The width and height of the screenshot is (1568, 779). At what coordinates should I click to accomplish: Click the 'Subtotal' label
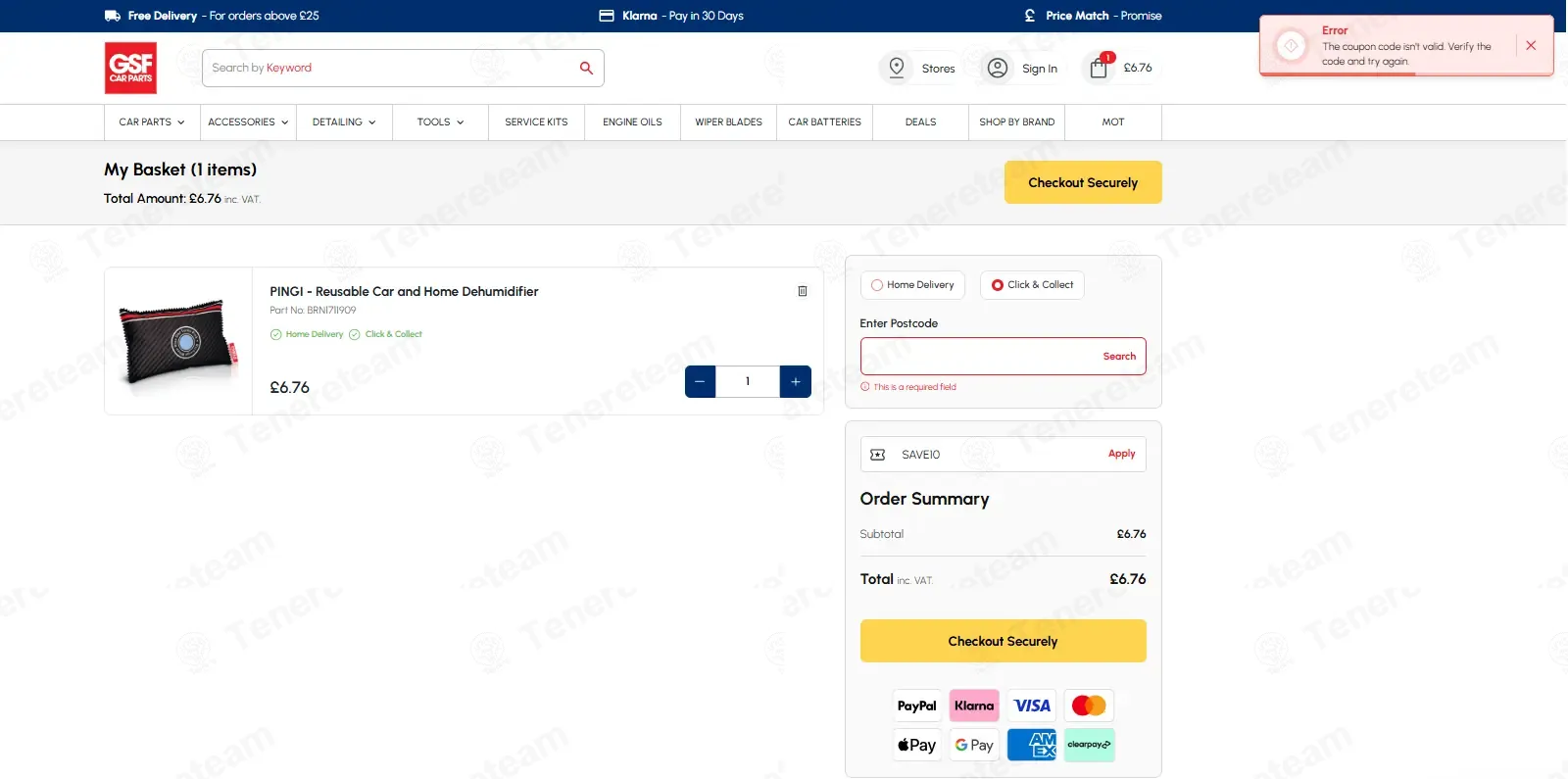pyautogui.click(x=882, y=534)
